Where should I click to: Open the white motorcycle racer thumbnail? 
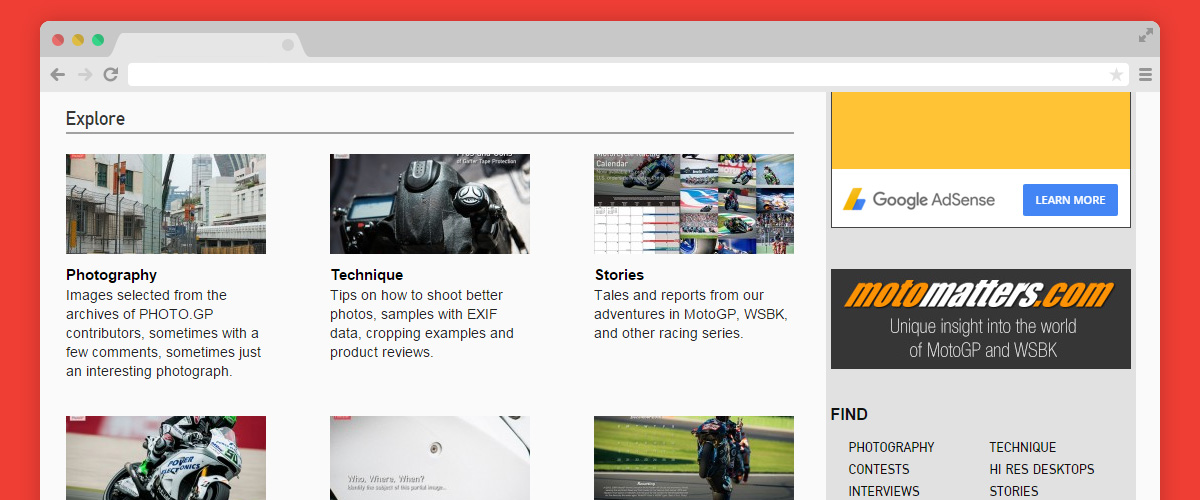tap(166, 458)
